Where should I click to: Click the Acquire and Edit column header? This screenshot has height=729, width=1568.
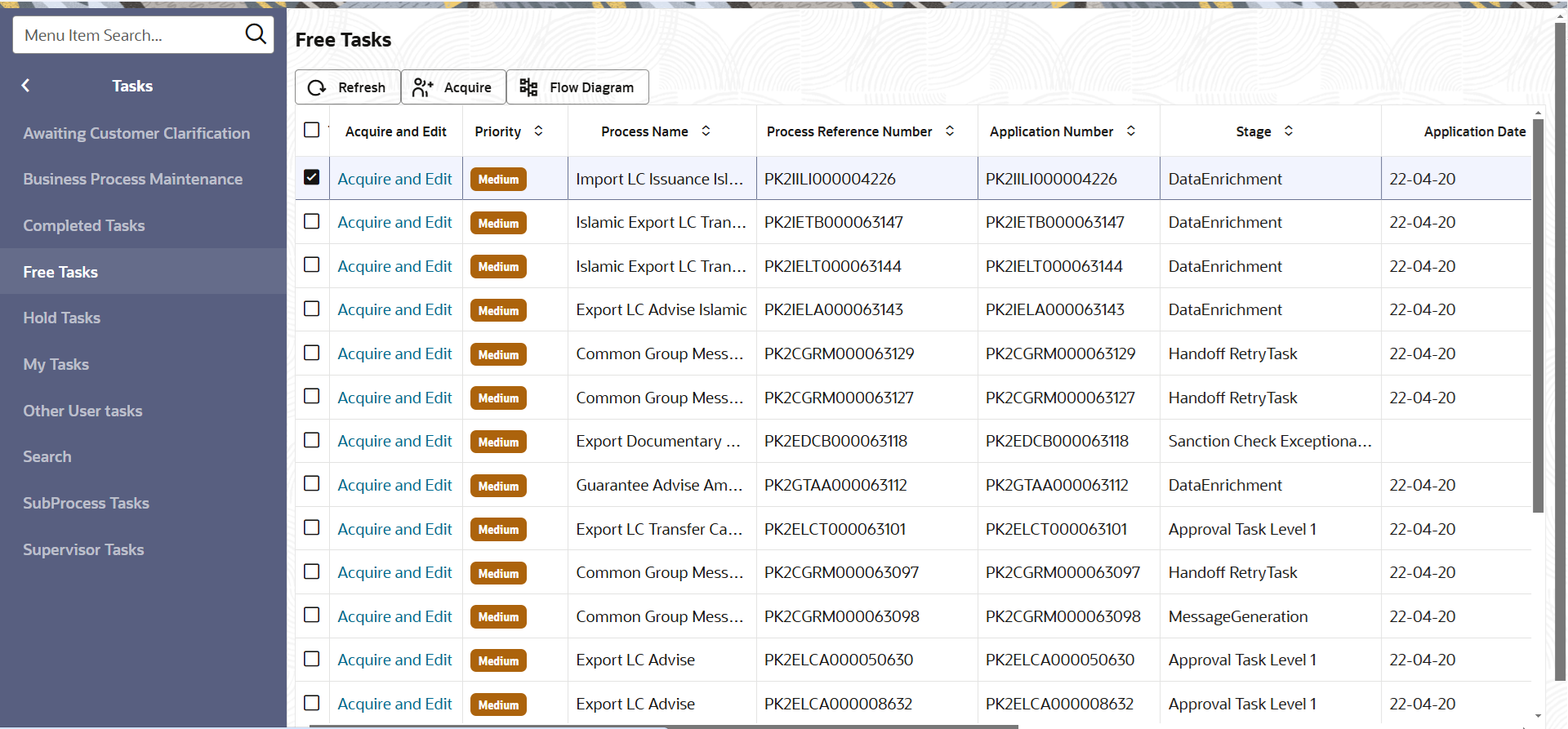click(395, 131)
